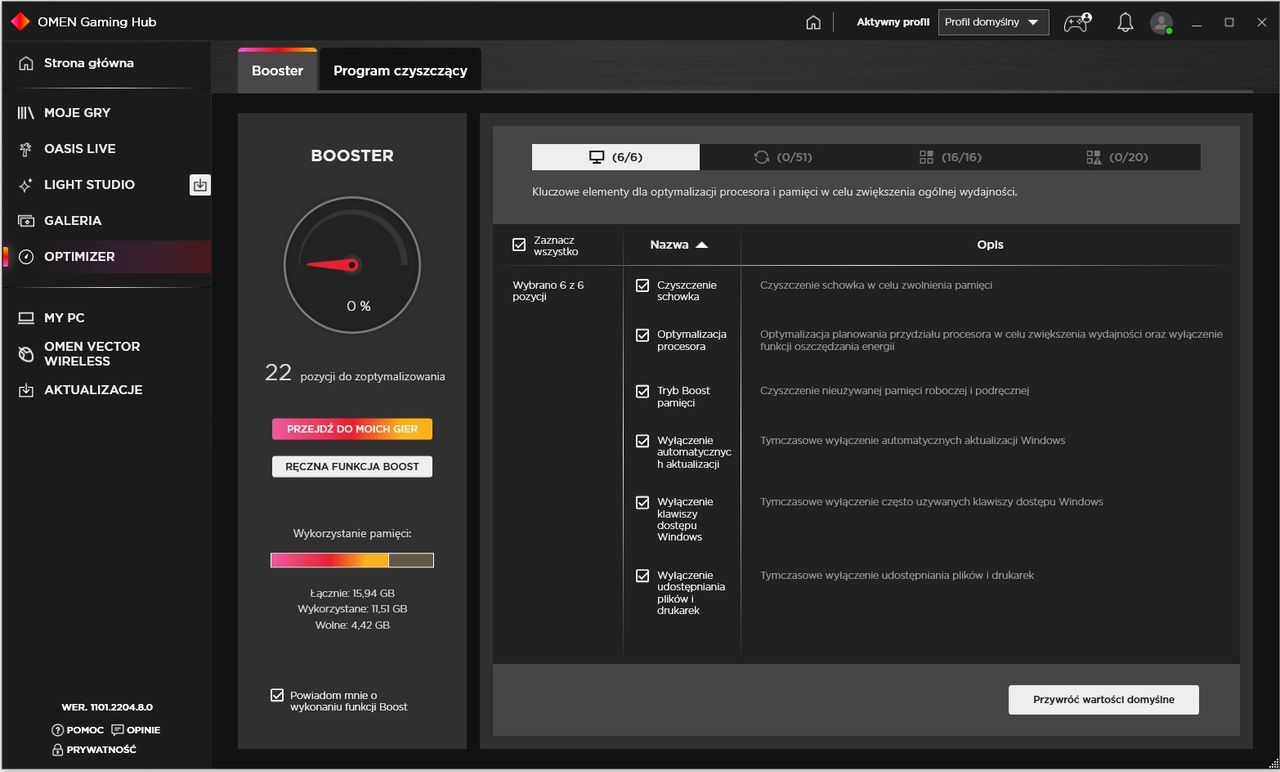The width and height of the screenshot is (1280, 772).
Task: Uncheck Optymalizacja procesora
Action: 642,335
